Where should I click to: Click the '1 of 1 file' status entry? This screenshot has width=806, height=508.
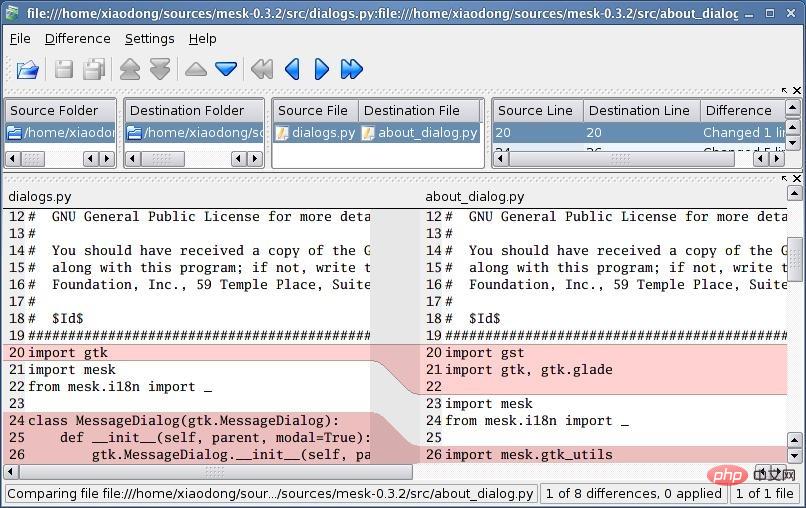pos(764,494)
